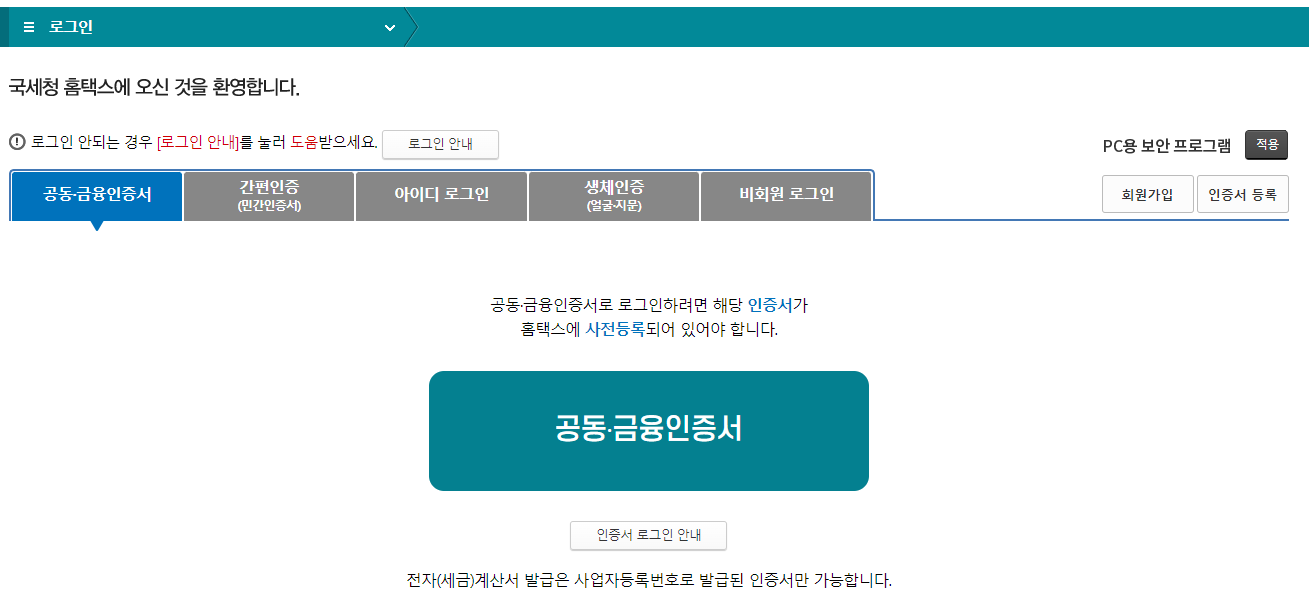The height and width of the screenshot is (615, 1309).
Task: Click the blue 인증서 text in the description
Action: [x=770, y=305]
